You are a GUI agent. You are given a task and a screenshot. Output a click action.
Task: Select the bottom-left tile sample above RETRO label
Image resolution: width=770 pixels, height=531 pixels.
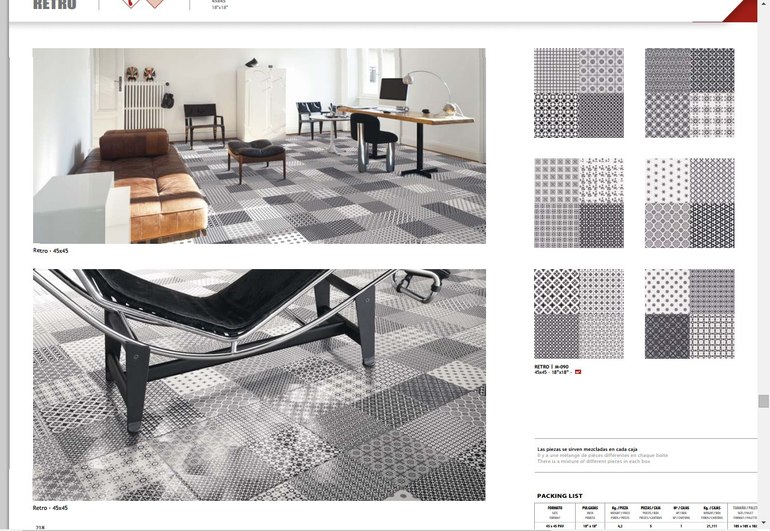point(579,314)
